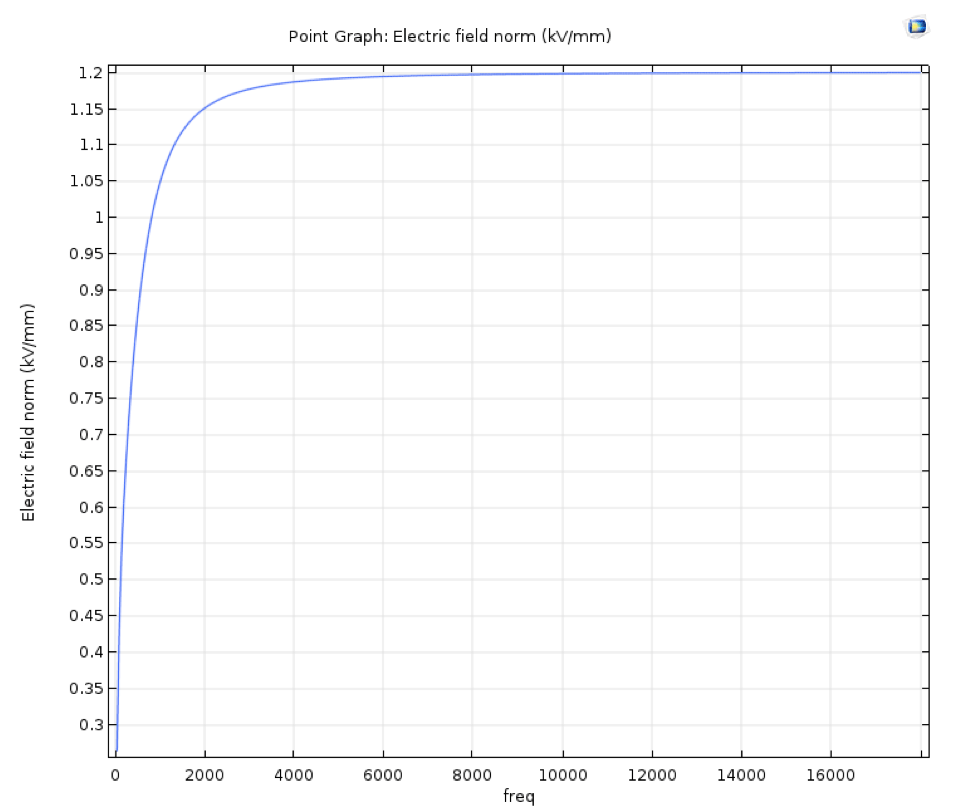Viewport: 976px width, 810px height.
Task: Click the x-axis tick label 16000
Action: coord(830,775)
